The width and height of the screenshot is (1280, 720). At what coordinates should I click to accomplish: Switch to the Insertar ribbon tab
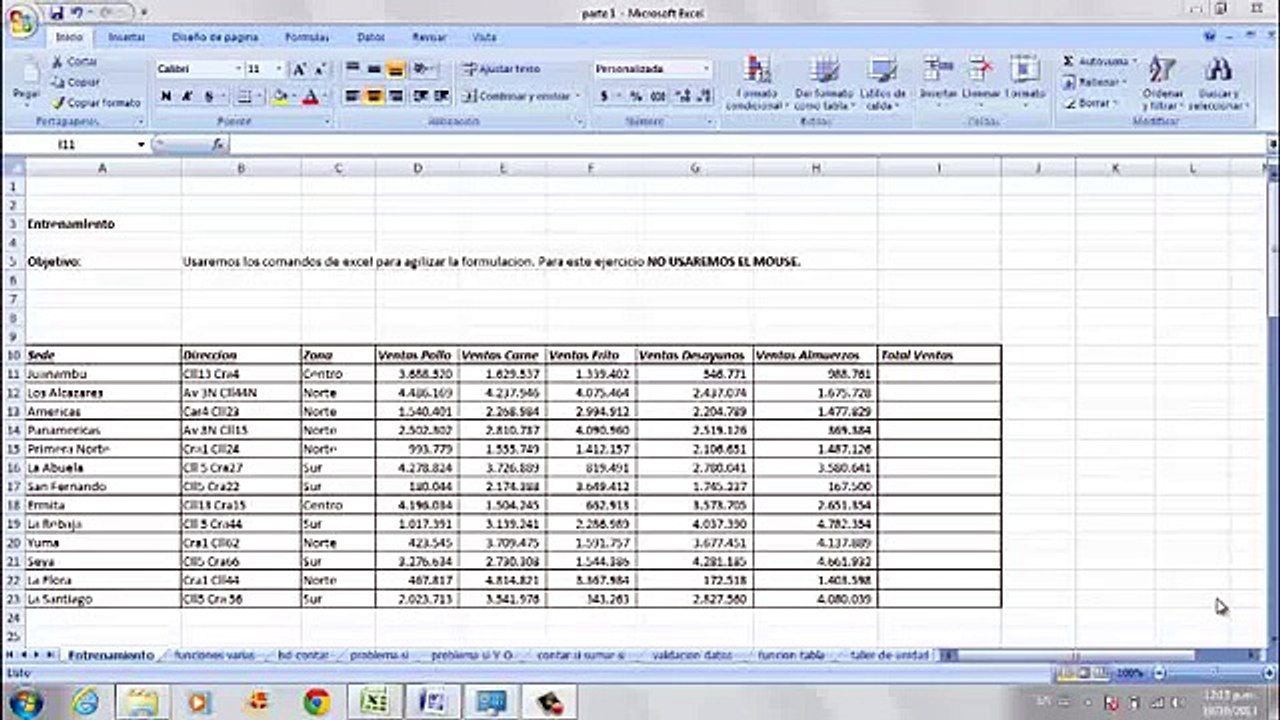tap(127, 37)
